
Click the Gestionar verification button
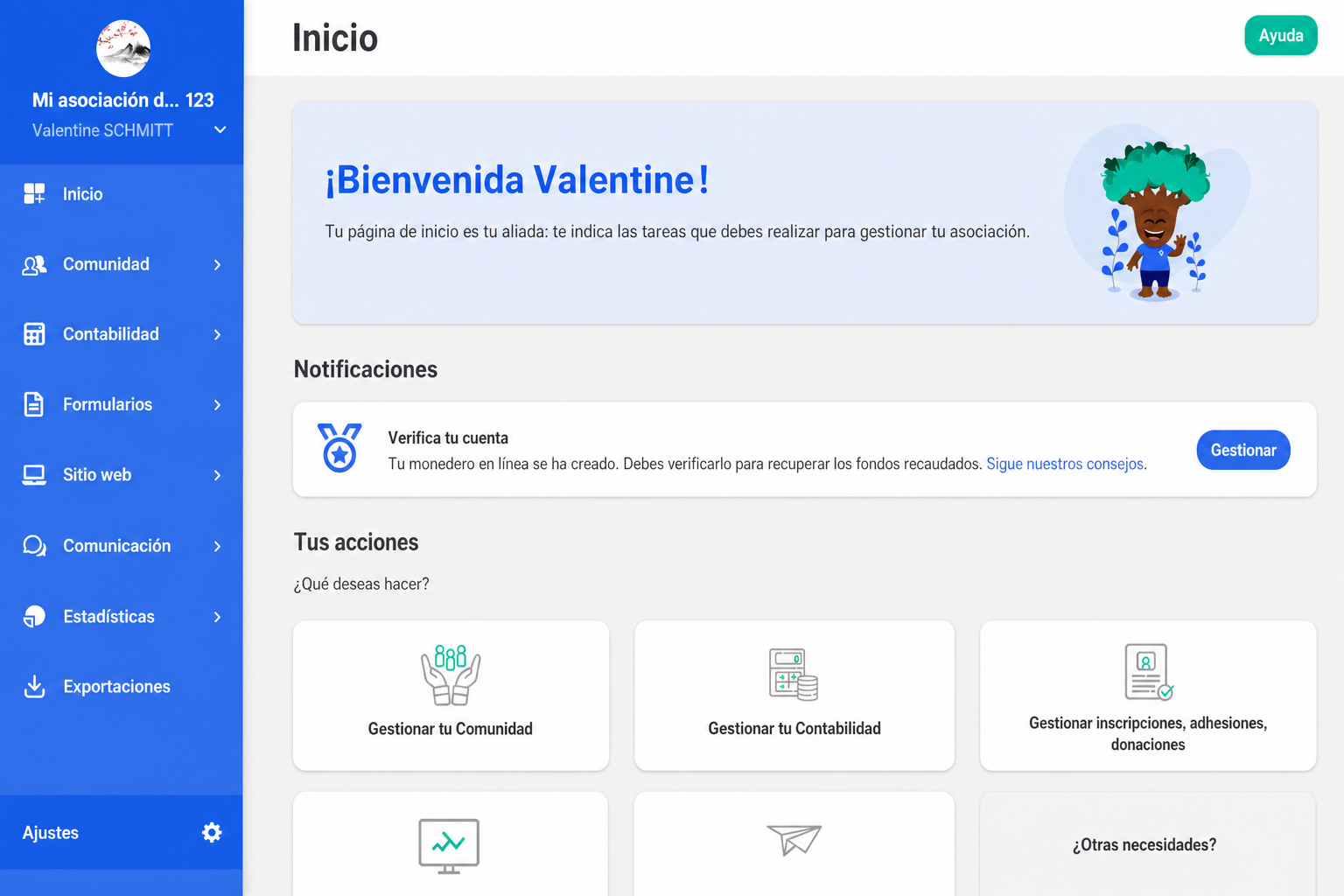[1243, 450]
